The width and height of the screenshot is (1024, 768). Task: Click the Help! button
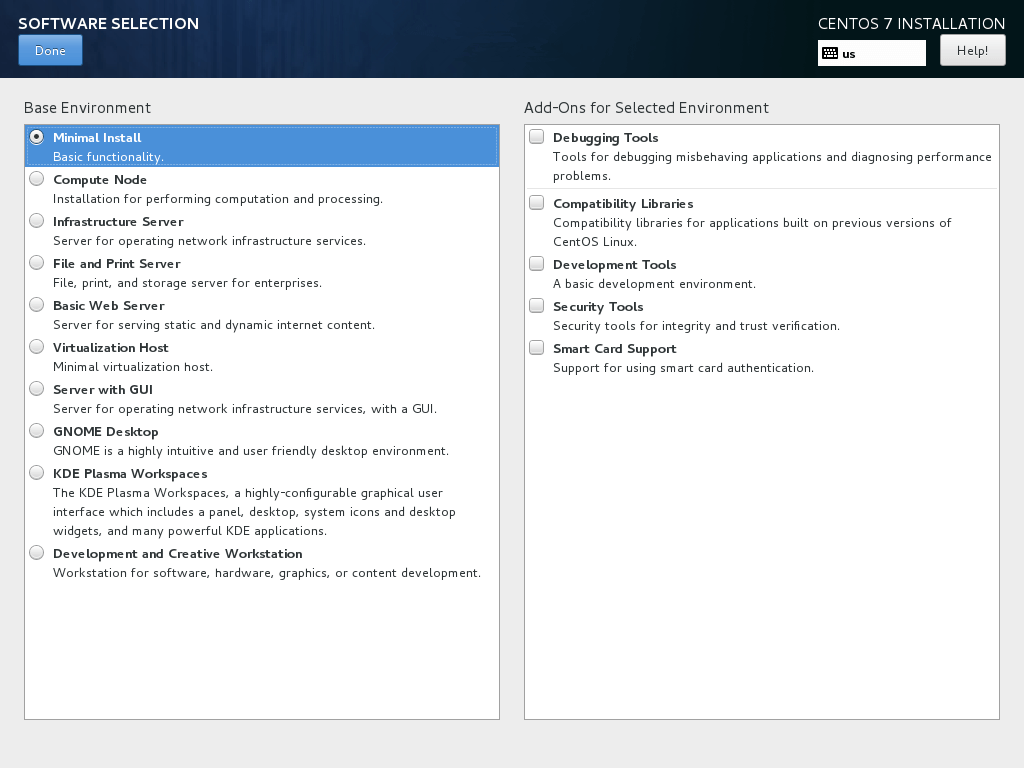[971, 50]
